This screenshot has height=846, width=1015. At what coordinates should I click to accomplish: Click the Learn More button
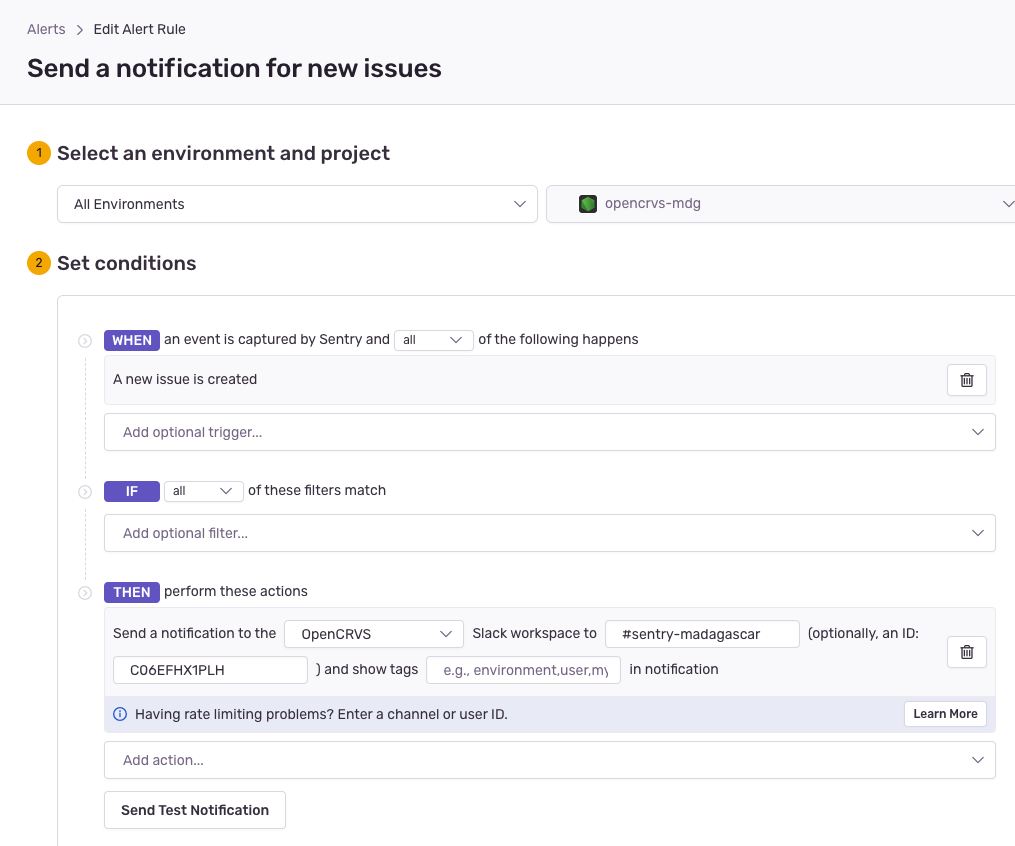coord(944,714)
